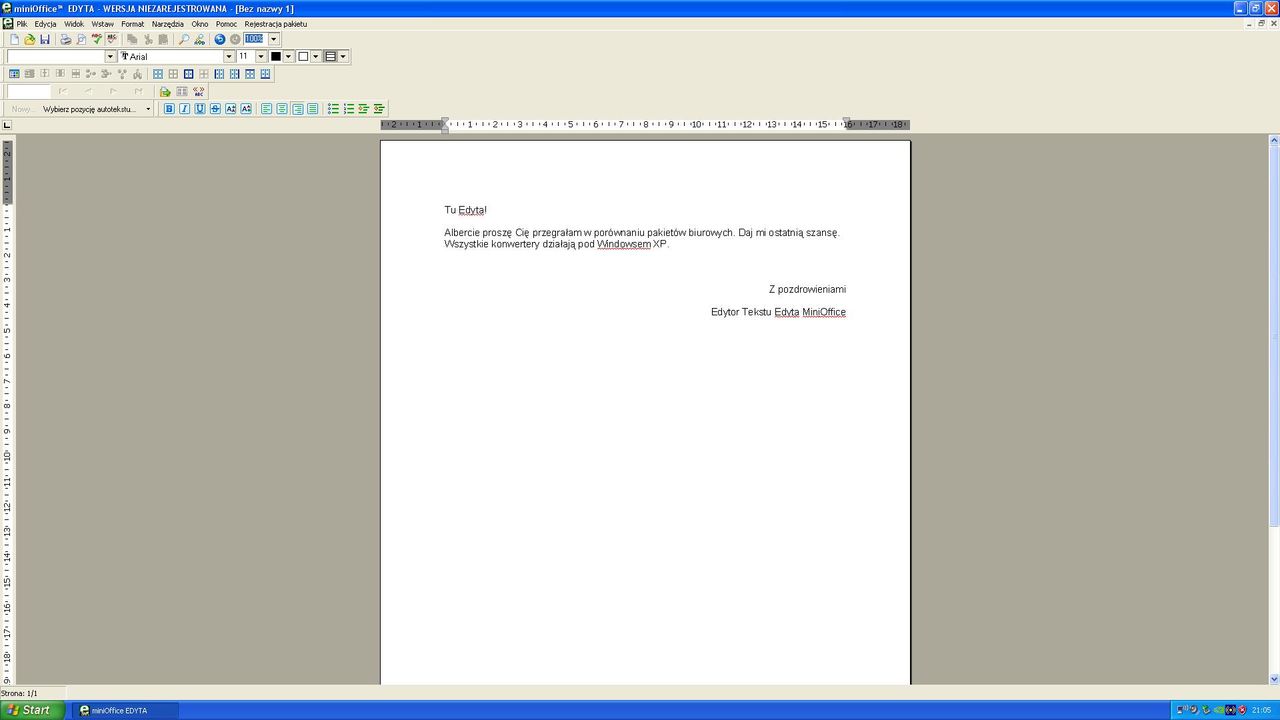The height and width of the screenshot is (720, 1280).
Task: Click the strikethrough S icon
Action: tap(215, 109)
